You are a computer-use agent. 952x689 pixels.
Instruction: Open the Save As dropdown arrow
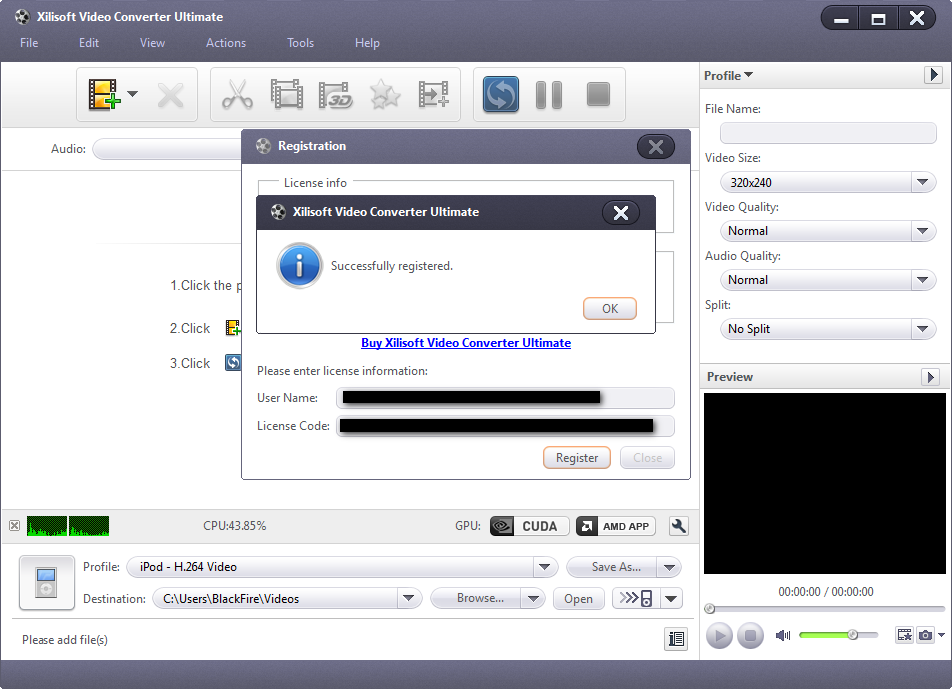[x=669, y=568]
